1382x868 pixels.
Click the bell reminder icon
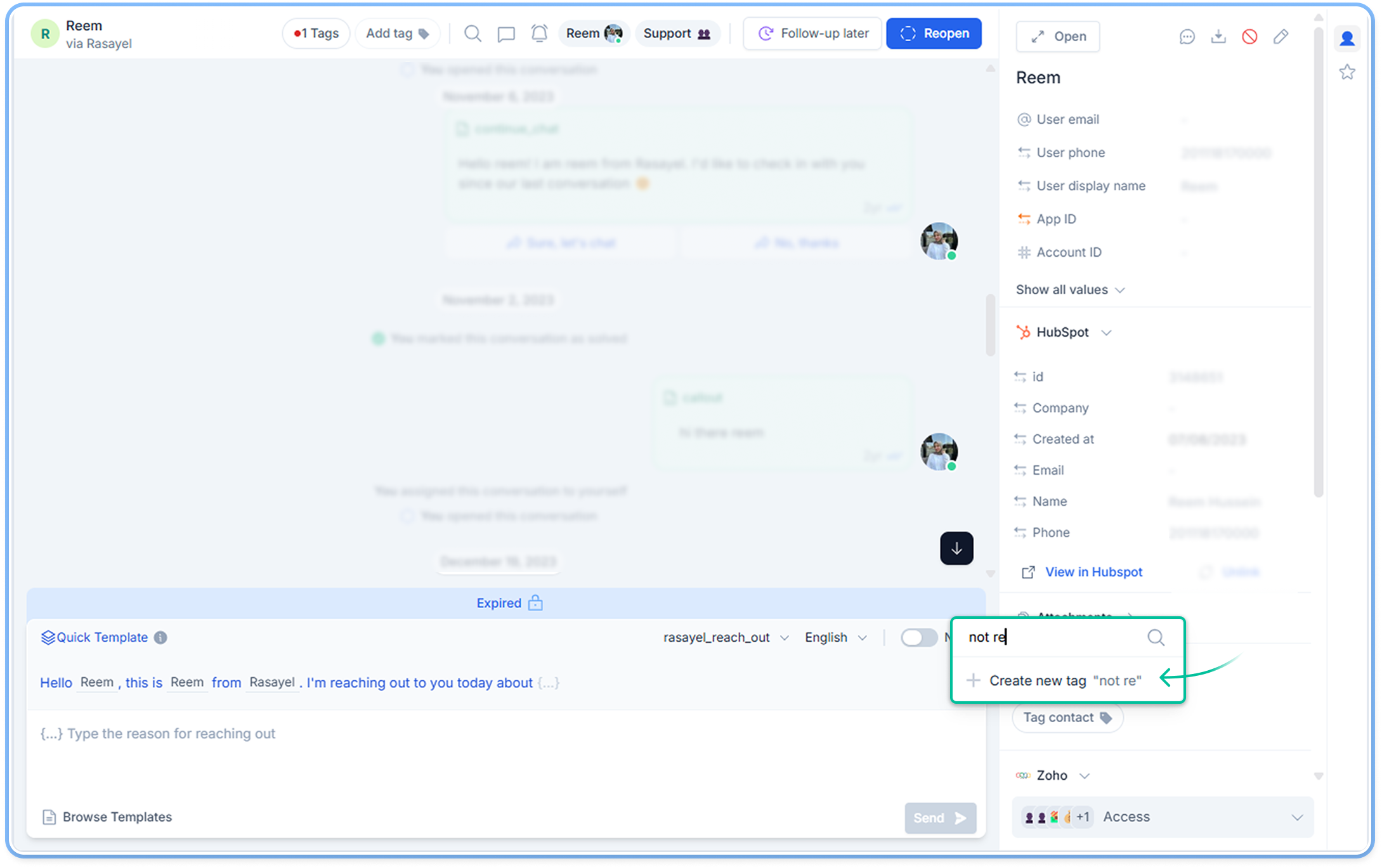click(x=539, y=34)
